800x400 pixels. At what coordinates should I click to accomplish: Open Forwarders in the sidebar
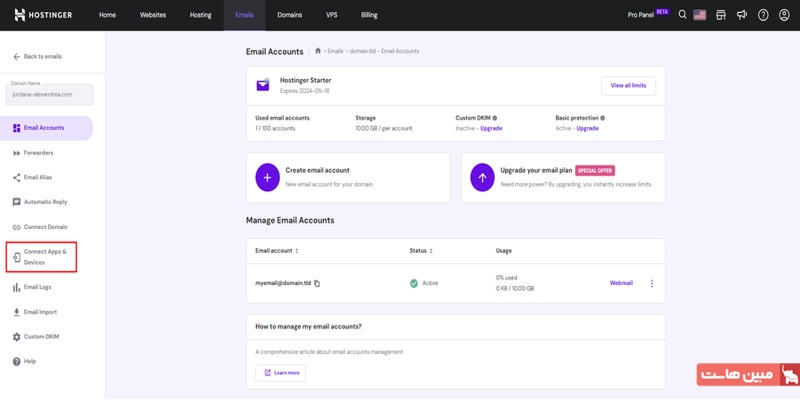click(38, 153)
